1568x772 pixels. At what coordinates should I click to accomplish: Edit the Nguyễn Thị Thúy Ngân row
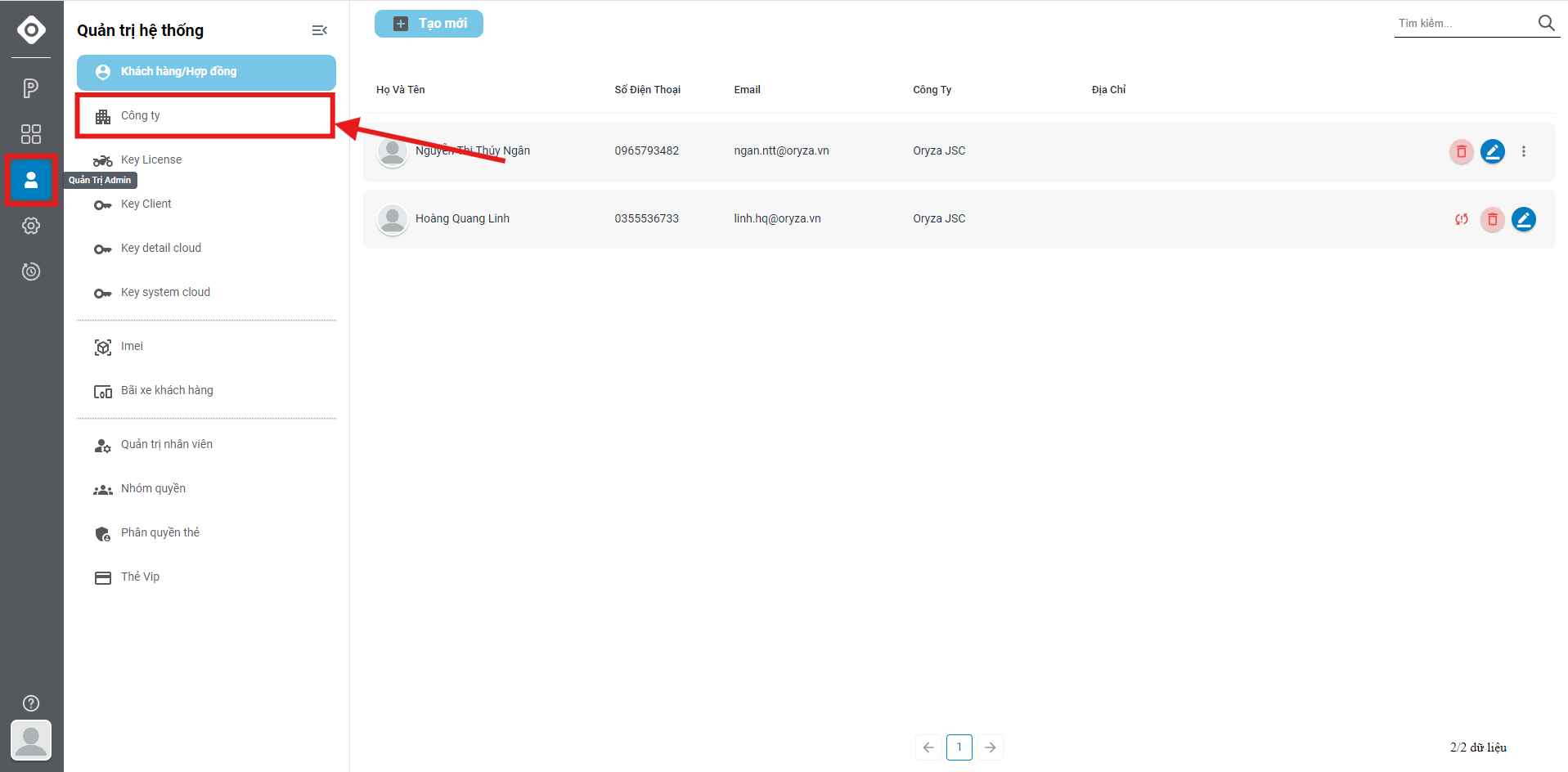(x=1493, y=151)
